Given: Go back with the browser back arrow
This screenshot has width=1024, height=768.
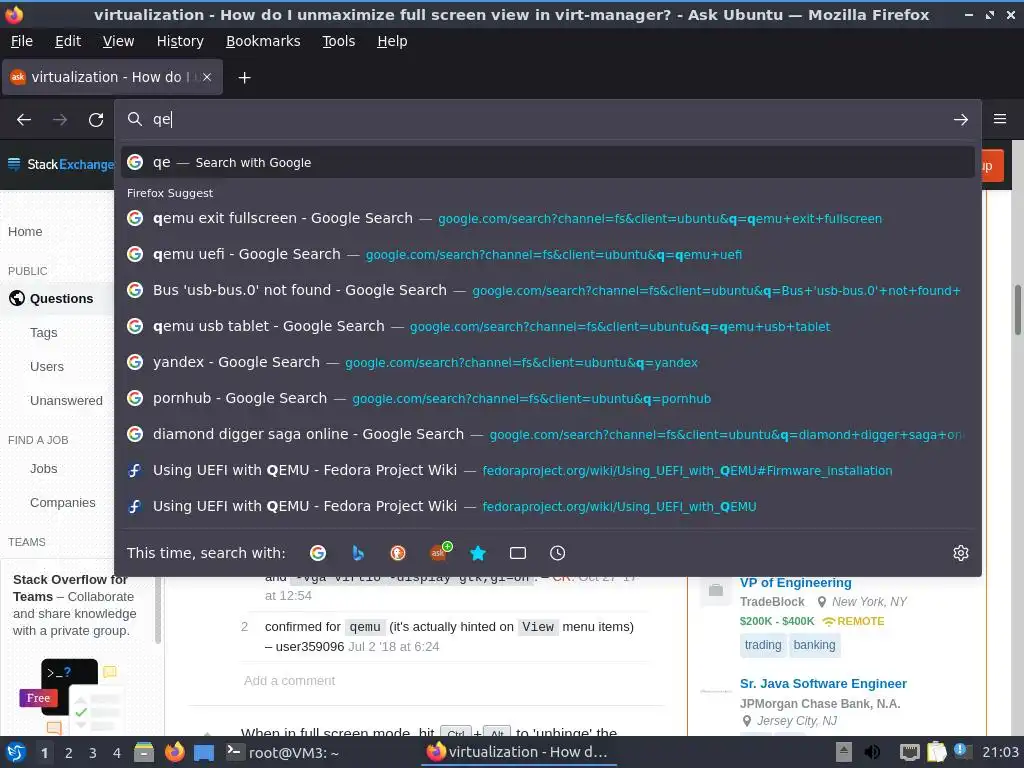Looking at the screenshot, I should (x=24, y=120).
